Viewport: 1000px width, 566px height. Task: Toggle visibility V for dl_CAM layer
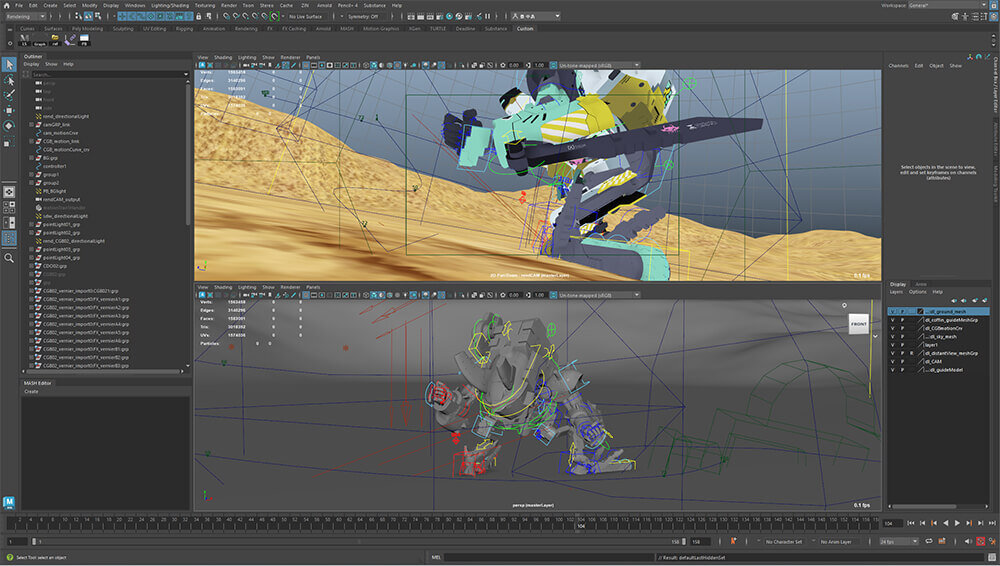point(893,361)
